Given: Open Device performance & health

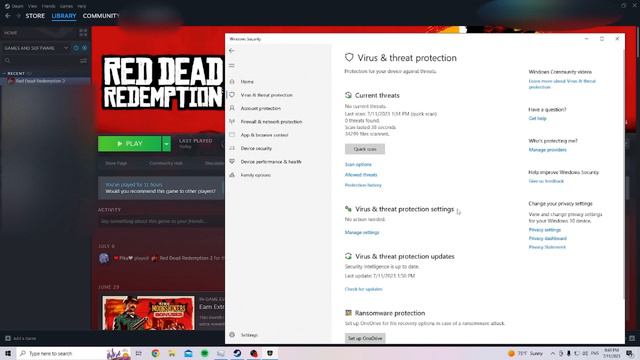Looking at the screenshot, I should [x=271, y=162].
